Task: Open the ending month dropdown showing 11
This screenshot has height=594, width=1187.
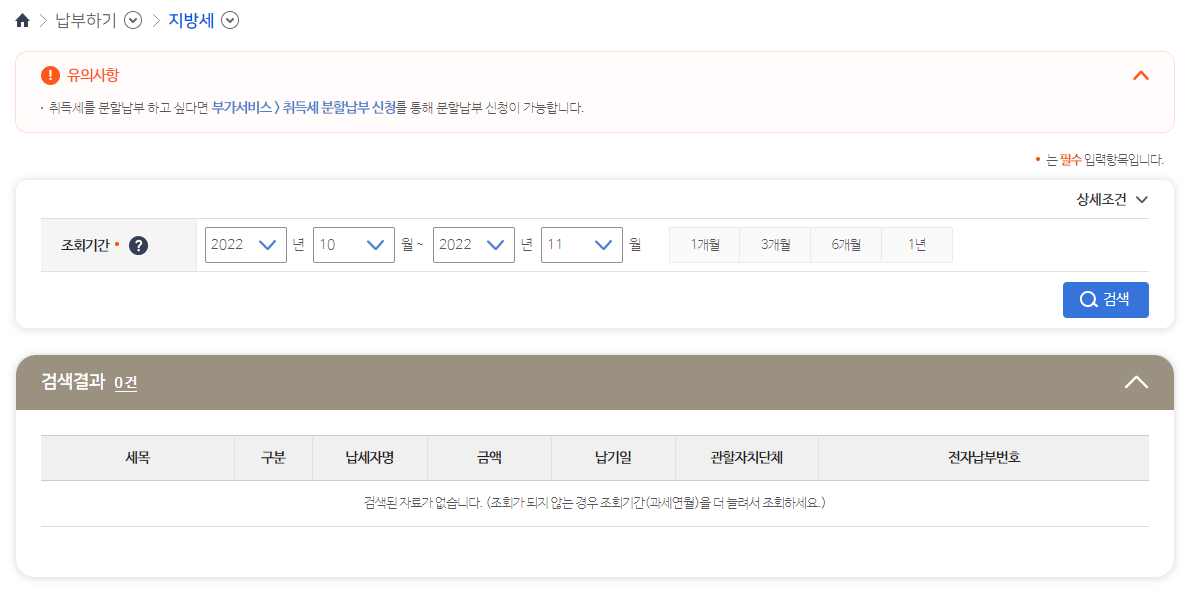Action: click(581, 244)
